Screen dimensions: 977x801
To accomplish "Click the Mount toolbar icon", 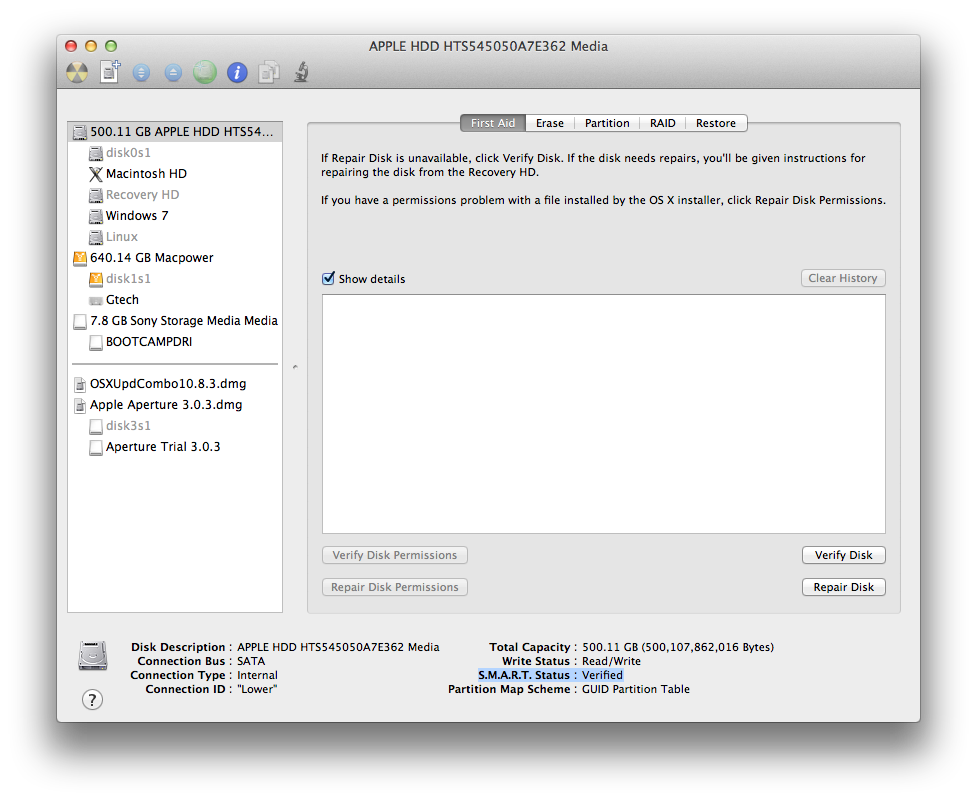I will [x=141, y=73].
